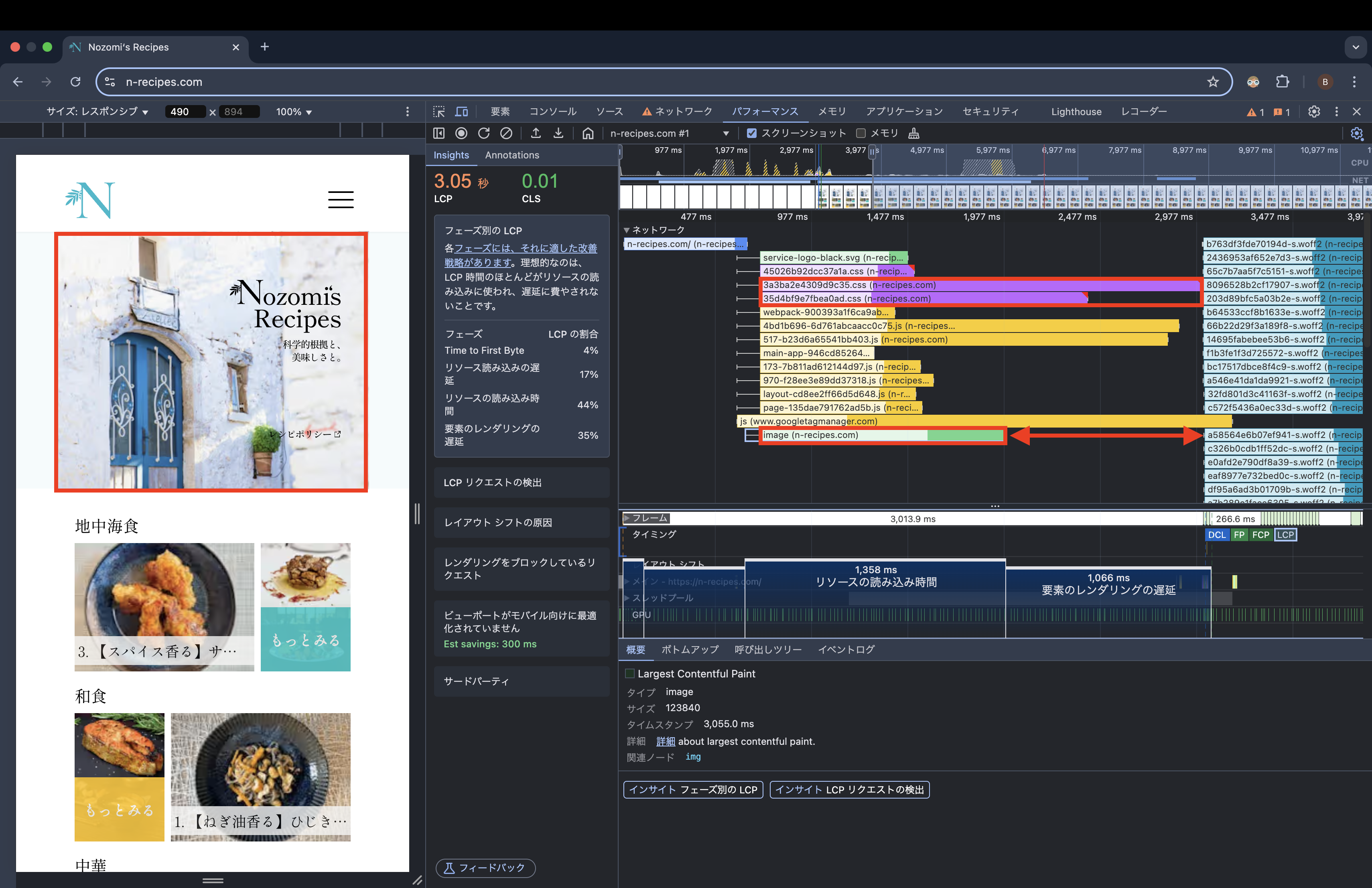
Task: Select the image (n-recipes.com) network request
Action: (x=882, y=435)
